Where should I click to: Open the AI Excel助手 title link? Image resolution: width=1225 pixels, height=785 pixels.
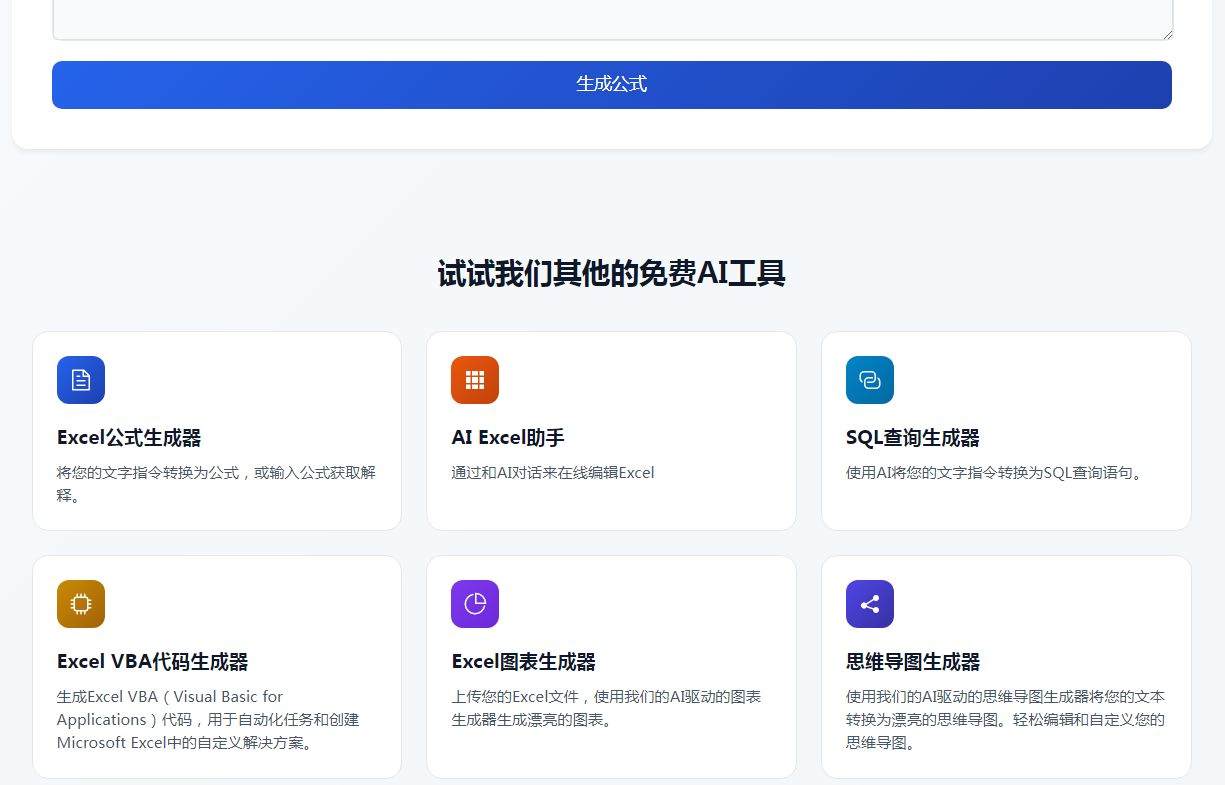pyautogui.click(x=508, y=438)
